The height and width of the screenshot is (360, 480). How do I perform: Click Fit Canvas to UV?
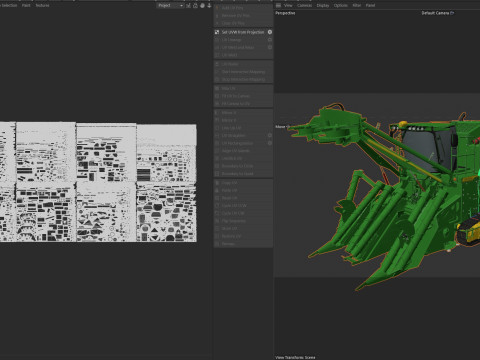tap(243, 104)
